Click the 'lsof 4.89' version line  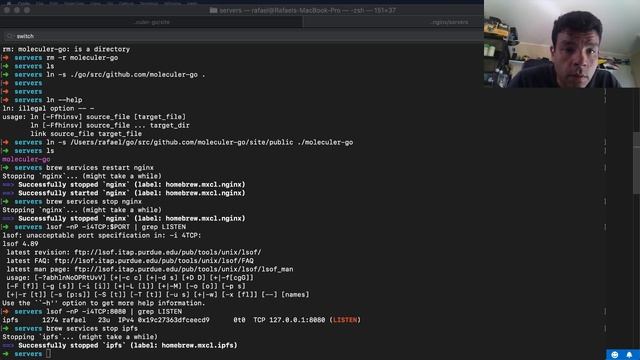20,244
